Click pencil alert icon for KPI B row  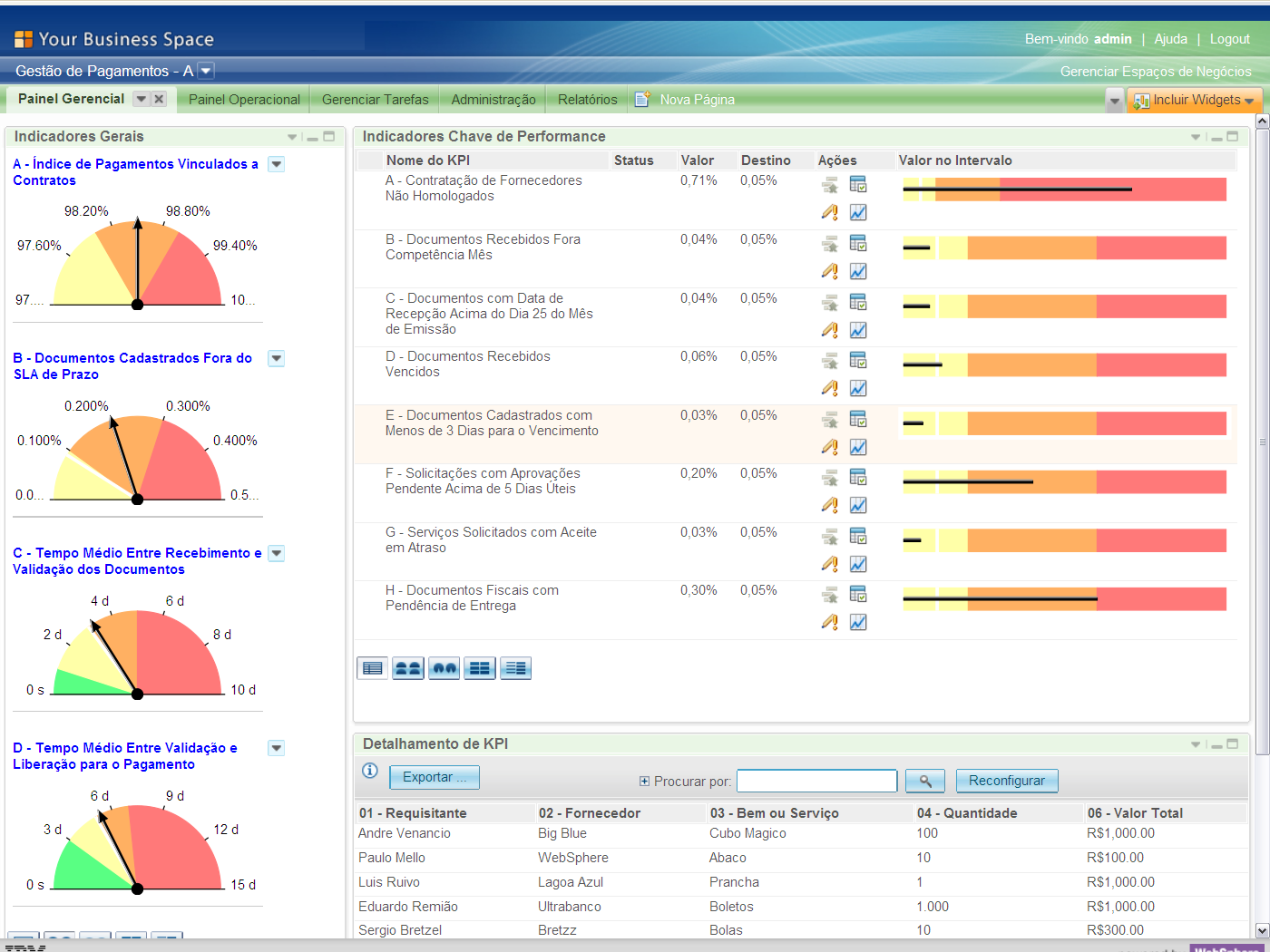(x=830, y=271)
